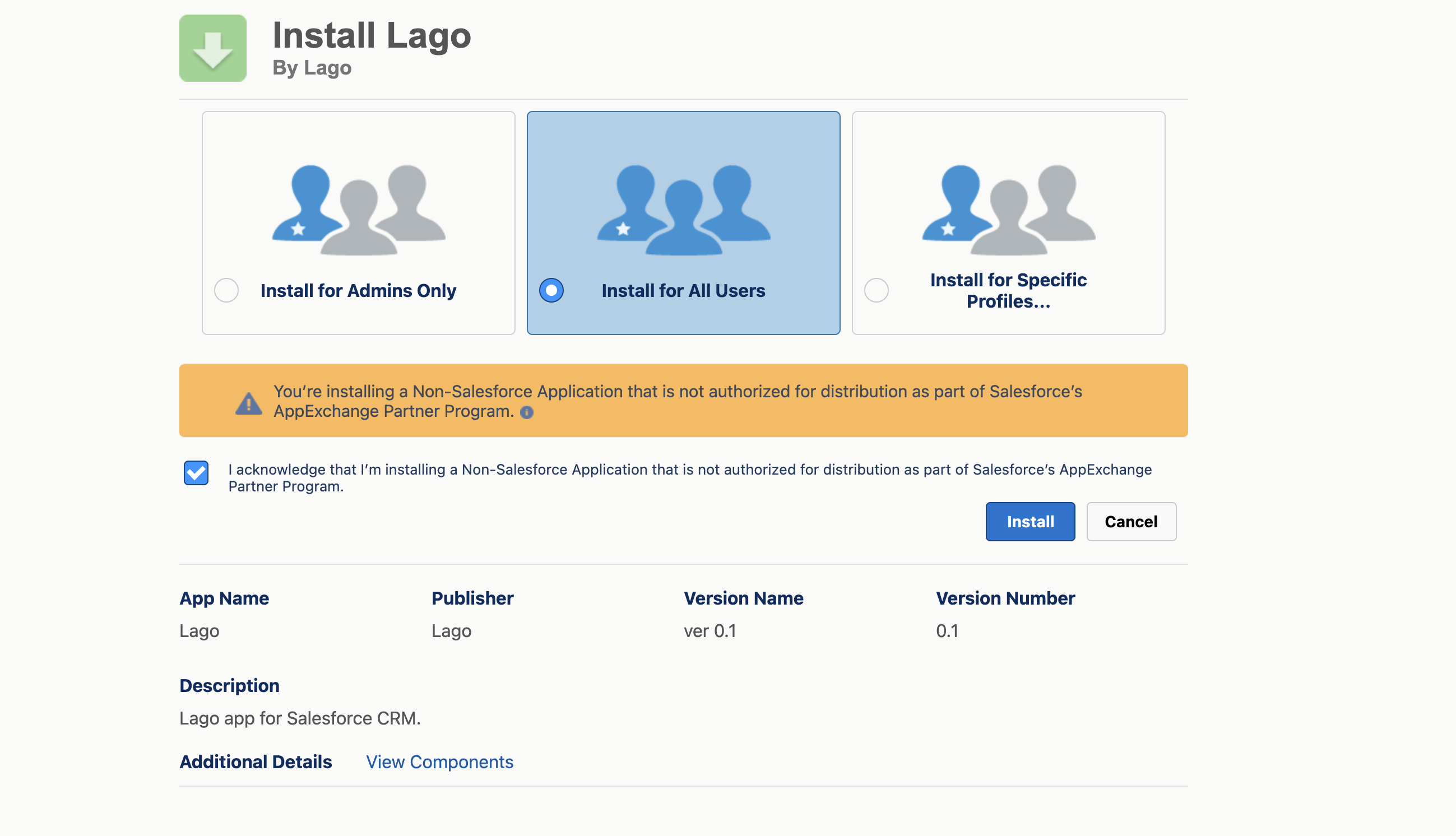Click the green download package icon

[213, 48]
